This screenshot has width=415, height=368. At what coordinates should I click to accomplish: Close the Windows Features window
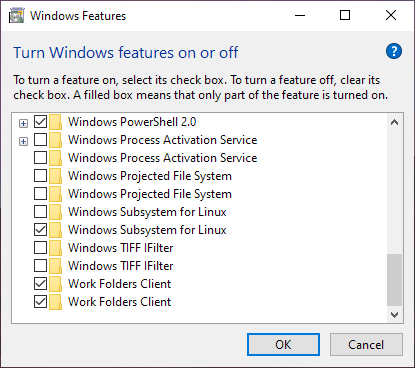coord(391,15)
